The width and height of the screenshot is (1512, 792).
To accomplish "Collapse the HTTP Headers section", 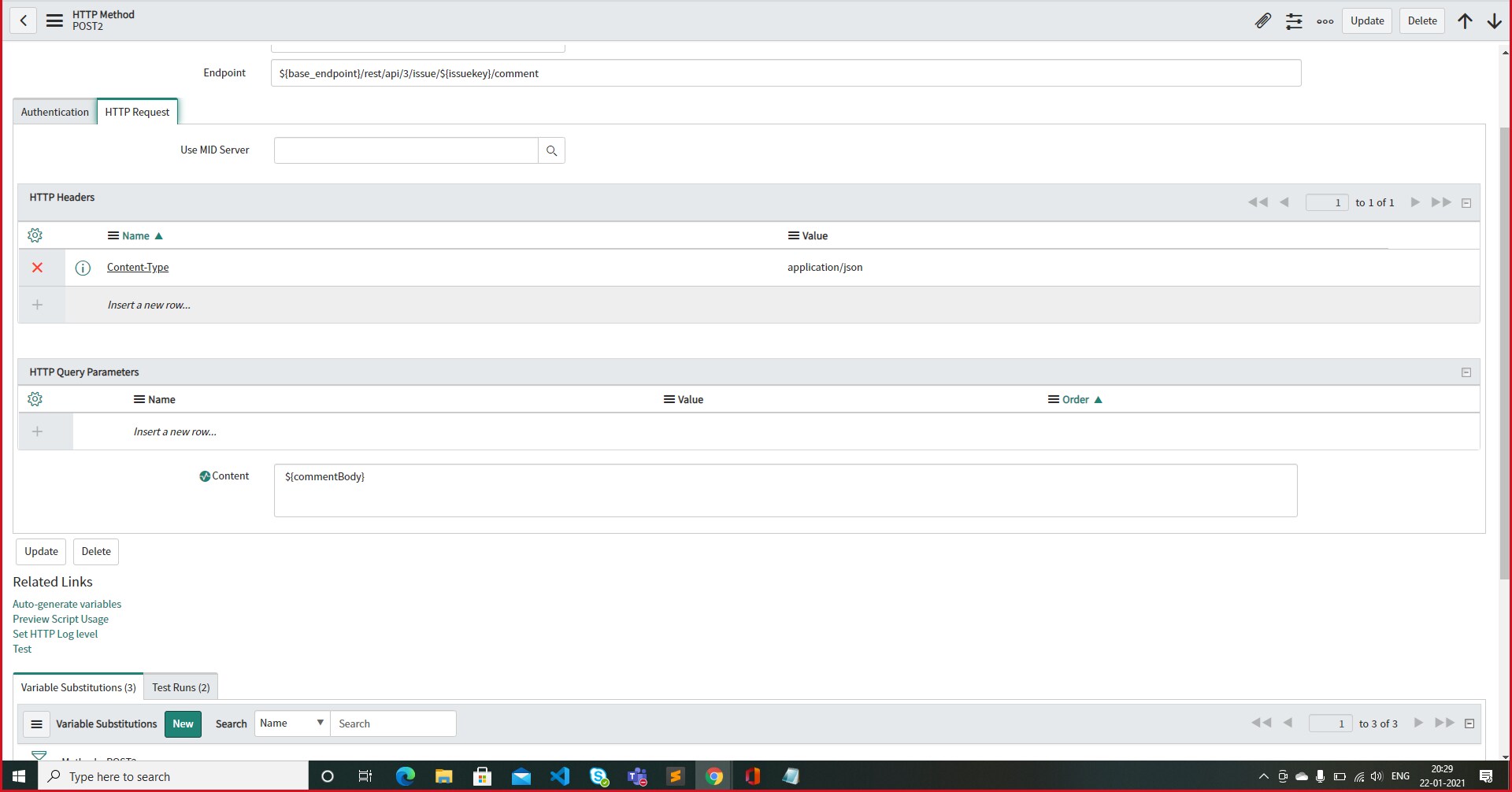I will (x=1466, y=203).
